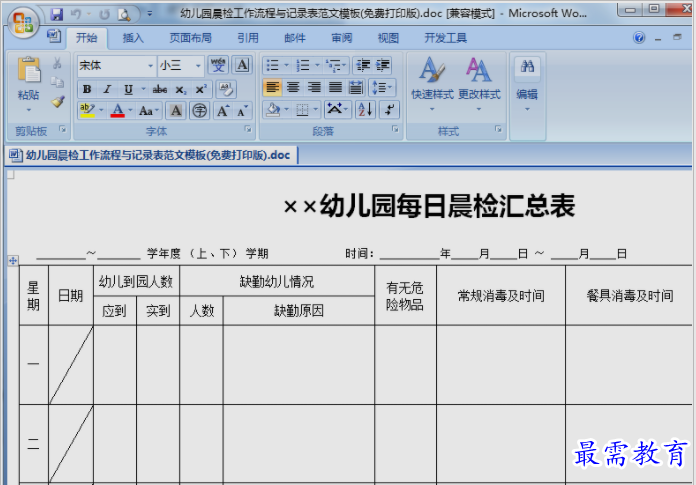This screenshot has width=696, height=485.
Task: Open the Word help question mark
Action: (640, 38)
